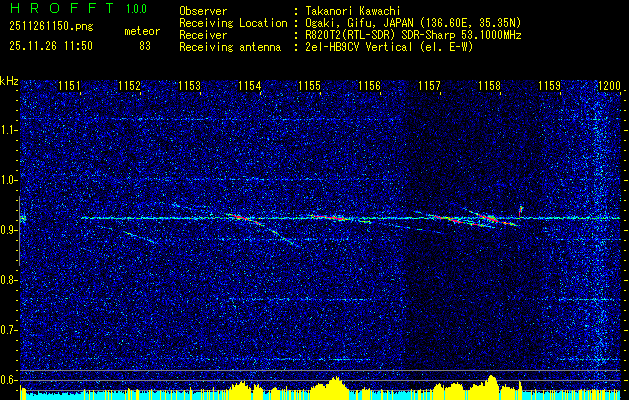Click the meteor count label
Image resolution: width=629 pixels, height=400 pixels.
[142, 31]
